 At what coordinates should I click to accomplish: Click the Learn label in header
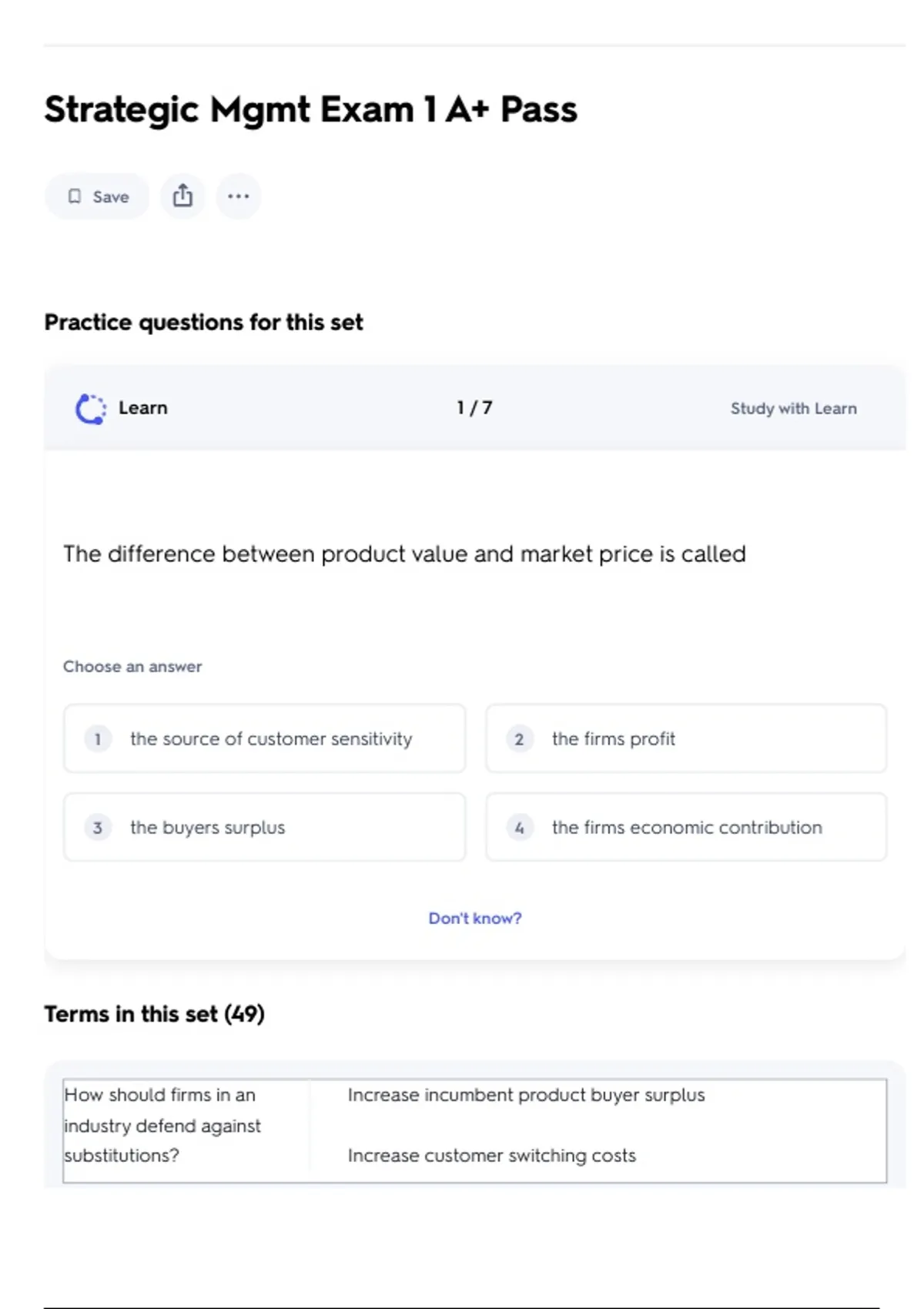point(143,408)
